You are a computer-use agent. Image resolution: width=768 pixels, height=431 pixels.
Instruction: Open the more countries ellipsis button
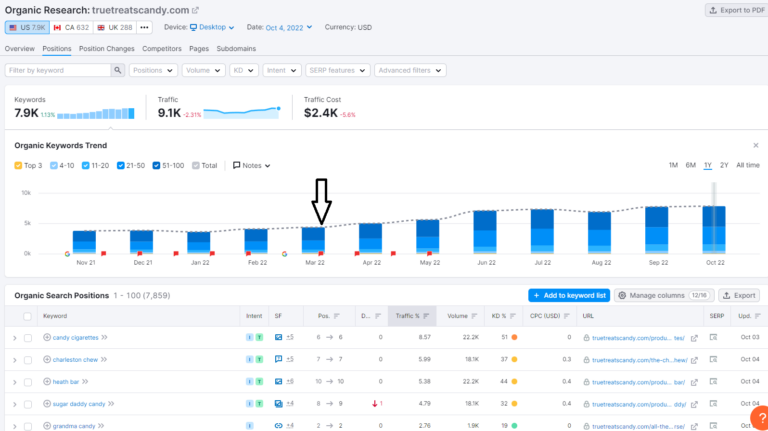coord(144,27)
